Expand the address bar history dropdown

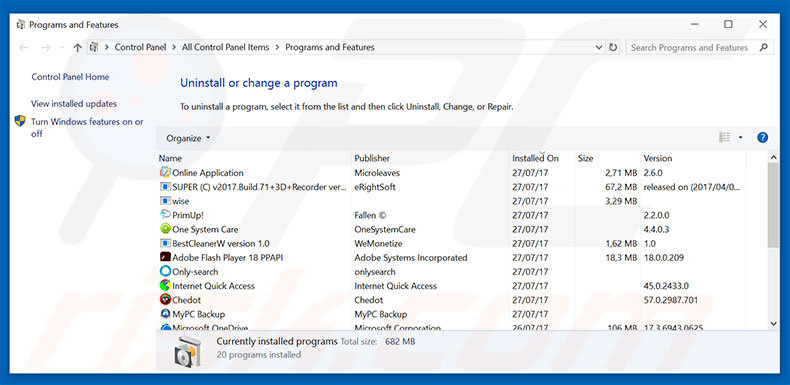(599, 47)
